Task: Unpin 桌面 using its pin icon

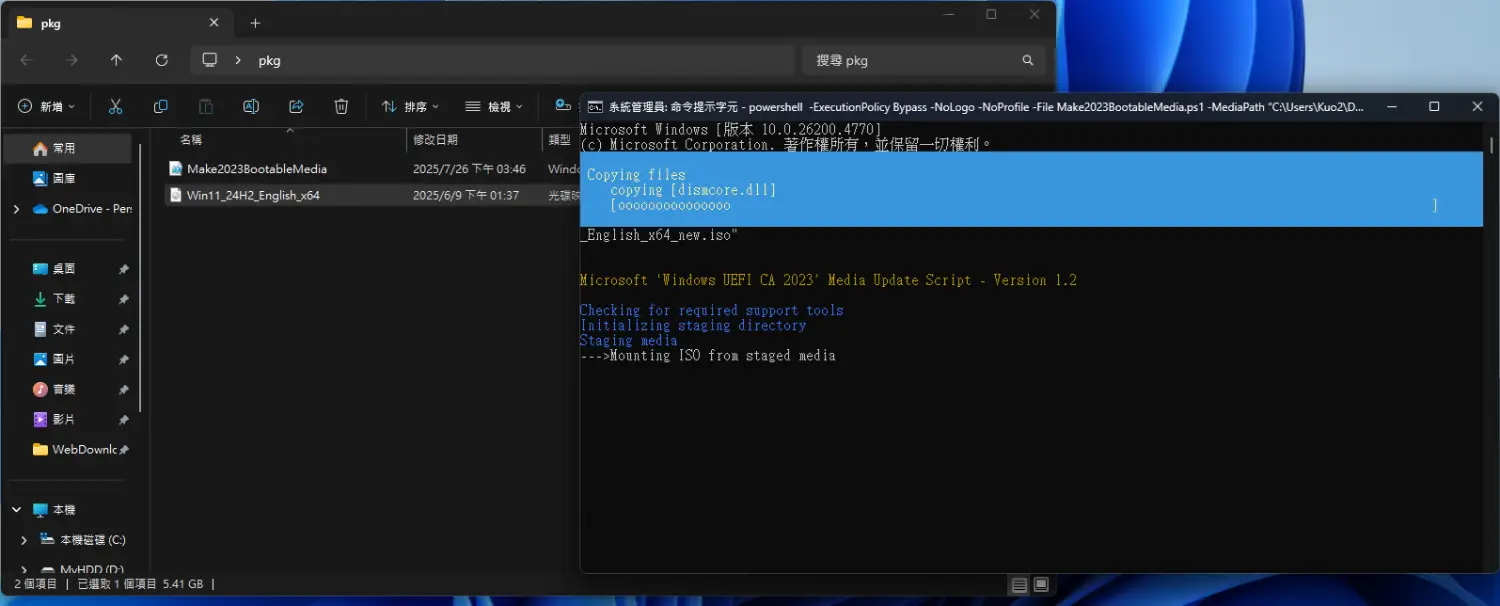Action: 124,269
